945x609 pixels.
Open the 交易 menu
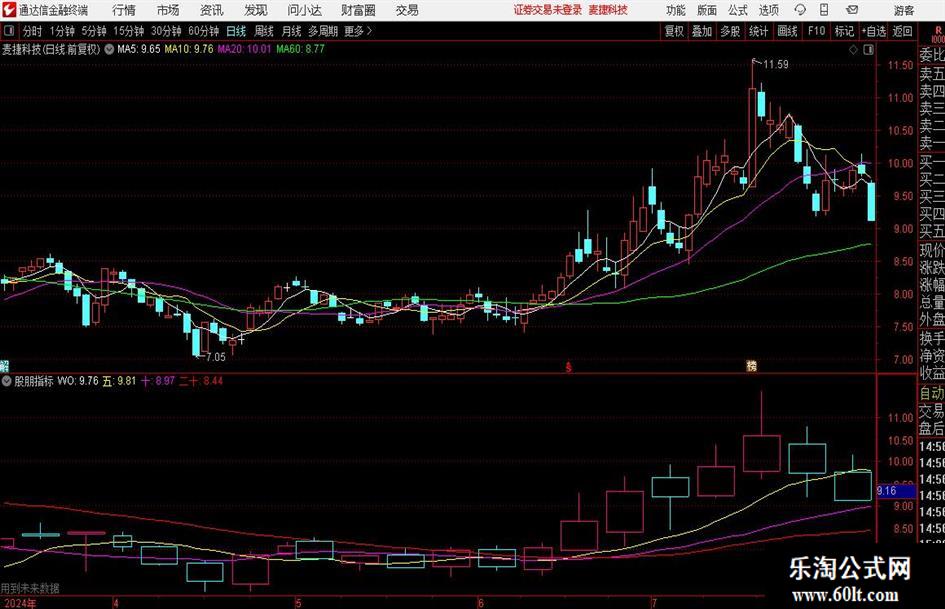(x=407, y=10)
